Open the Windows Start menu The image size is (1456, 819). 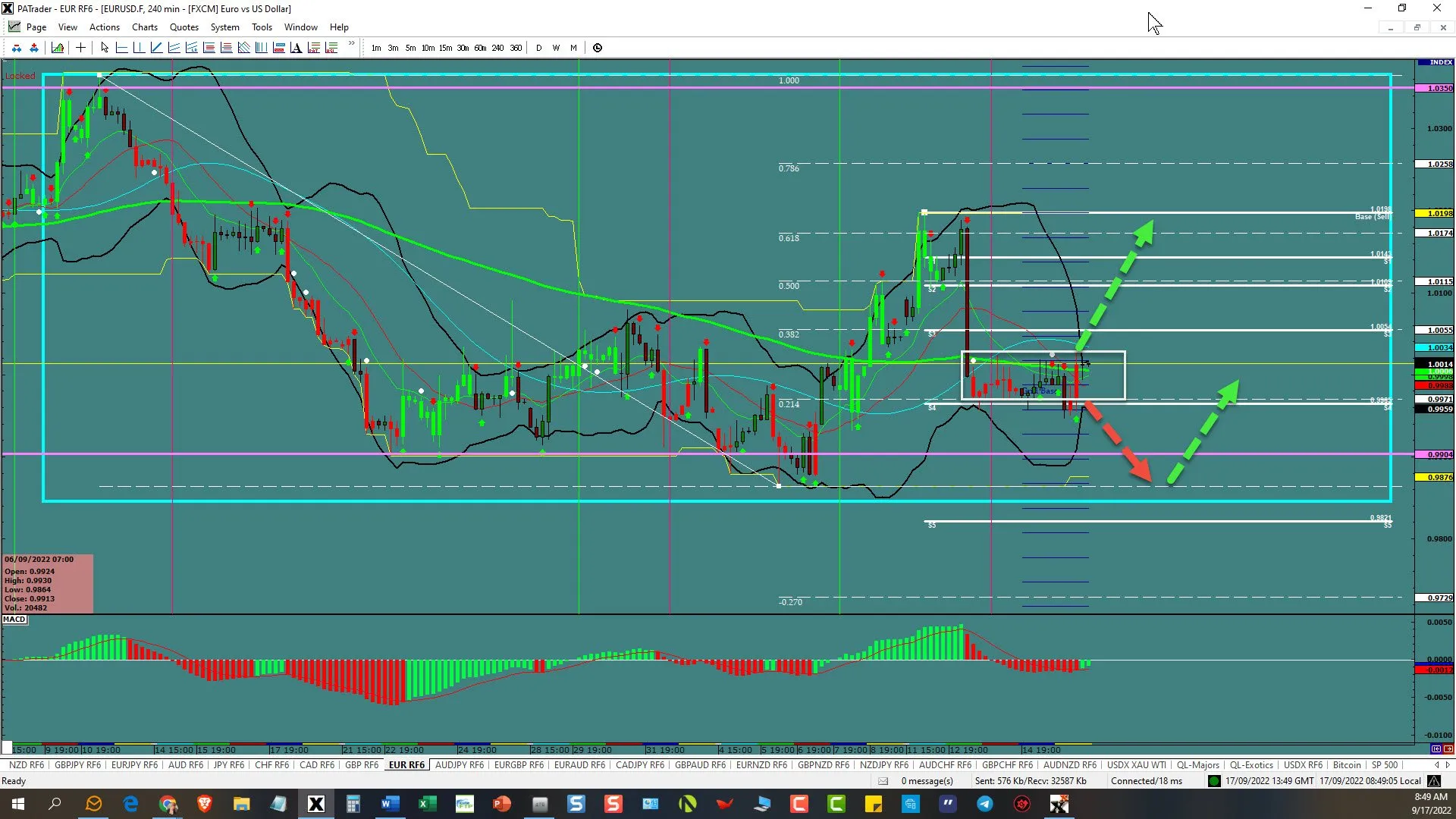pos(18,804)
